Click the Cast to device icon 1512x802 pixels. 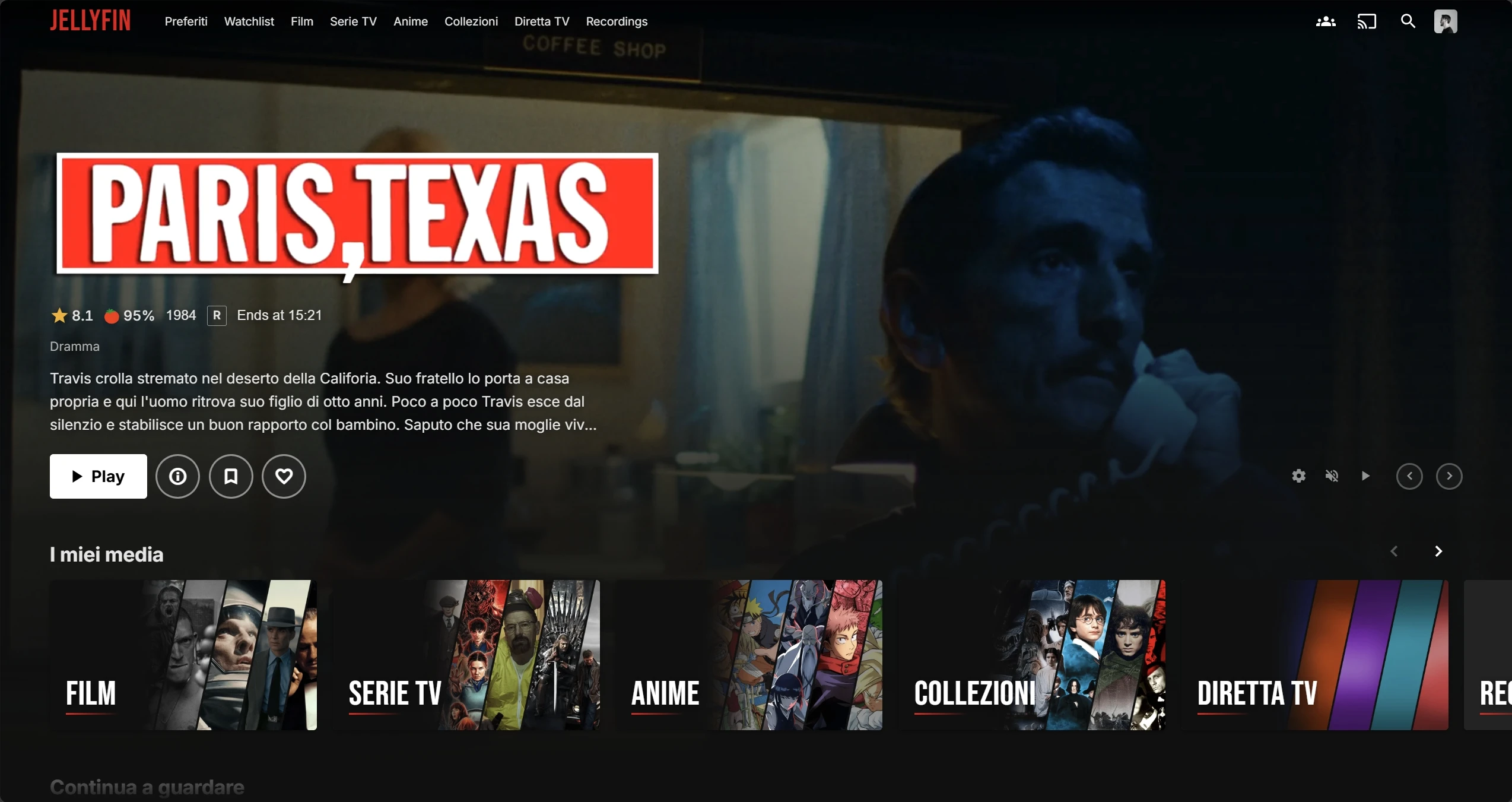1367,22
